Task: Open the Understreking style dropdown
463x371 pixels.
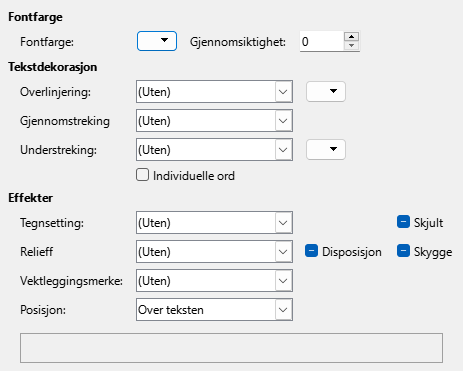Action: [x=214, y=150]
